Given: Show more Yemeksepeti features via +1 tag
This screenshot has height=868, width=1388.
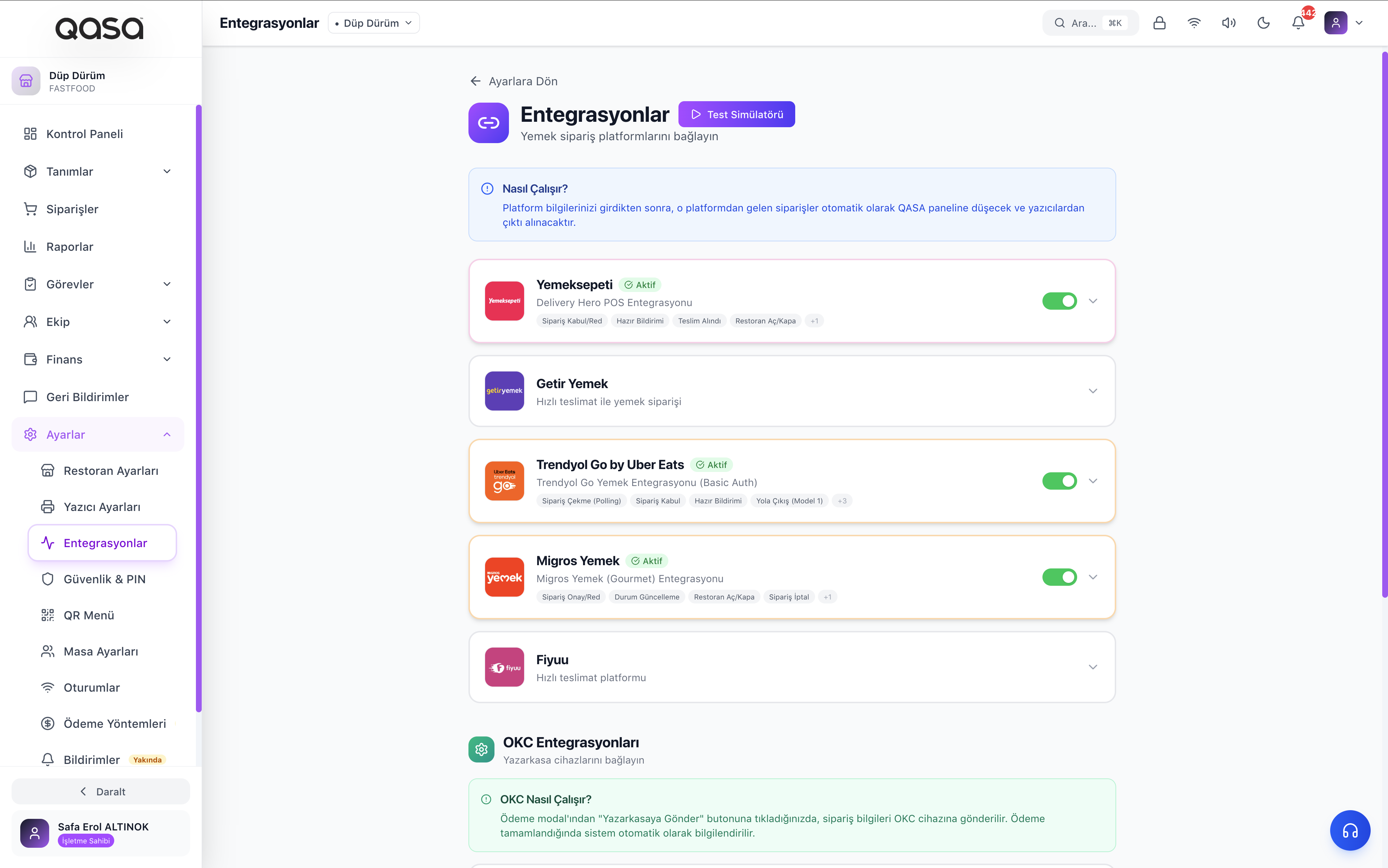Looking at the screenshot, I should (814, 321).
